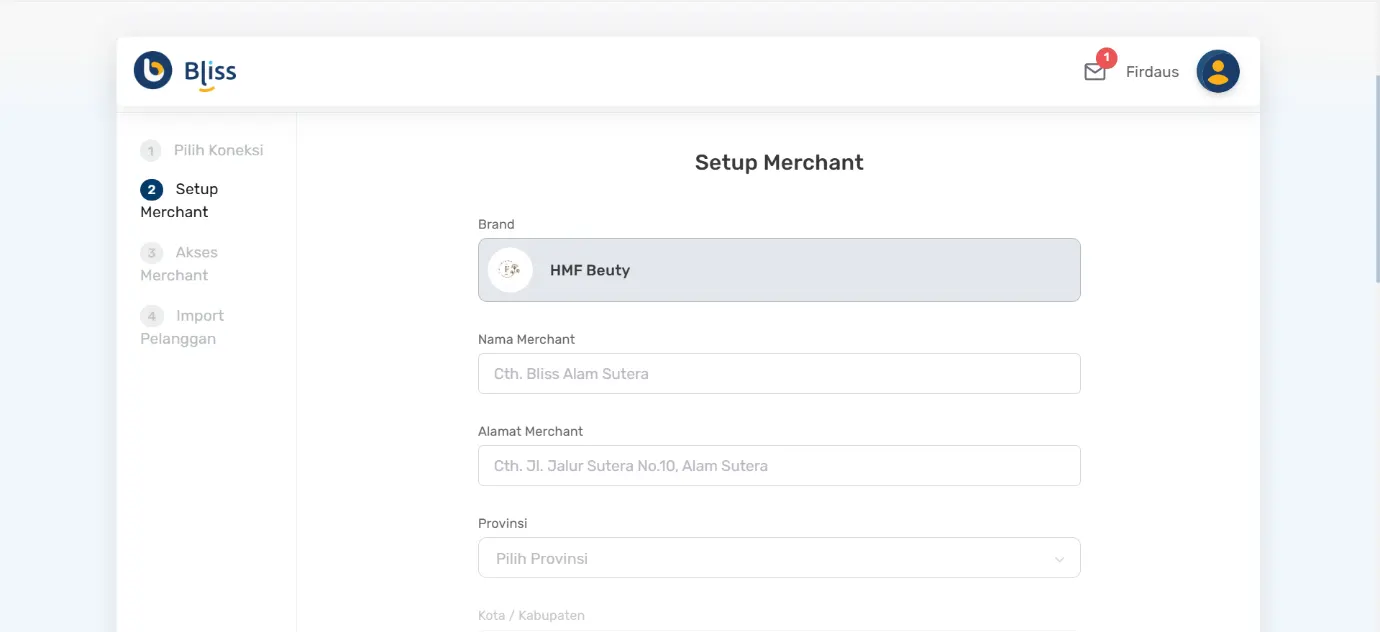The width and height of the screenshot is (1380, 632).
Task: Expand the Provinsi selector chevron
Action: [1060, 558]
